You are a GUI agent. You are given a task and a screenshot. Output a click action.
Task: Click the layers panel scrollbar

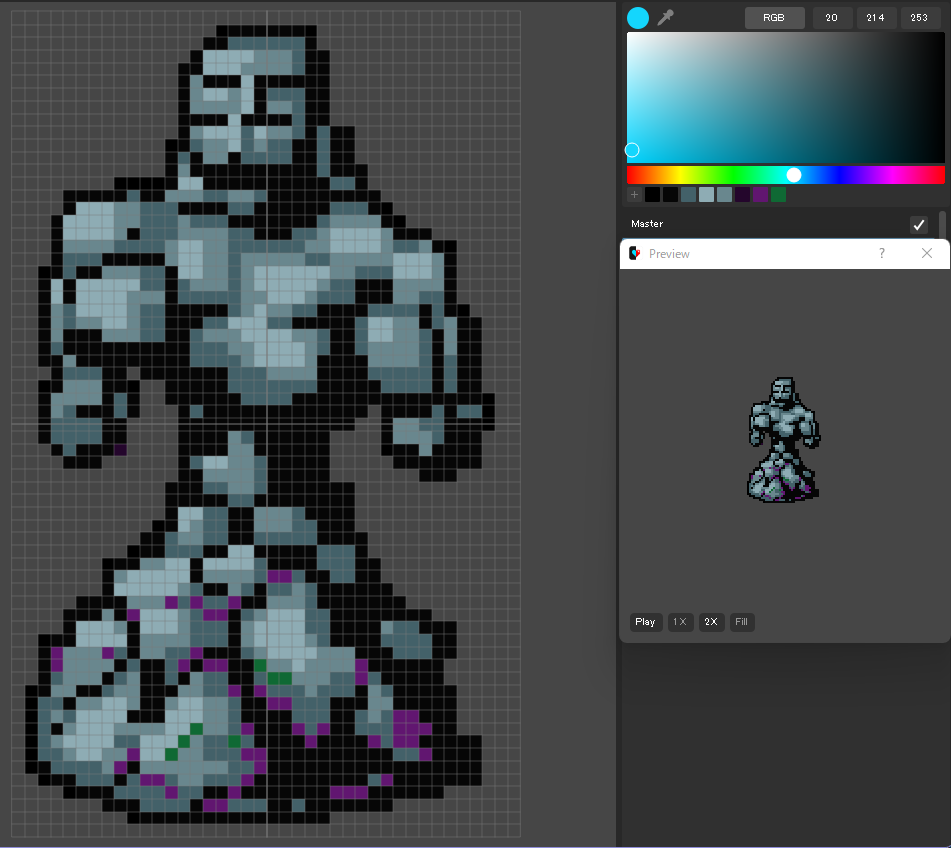pyautogui.click(x=943, y=224)
